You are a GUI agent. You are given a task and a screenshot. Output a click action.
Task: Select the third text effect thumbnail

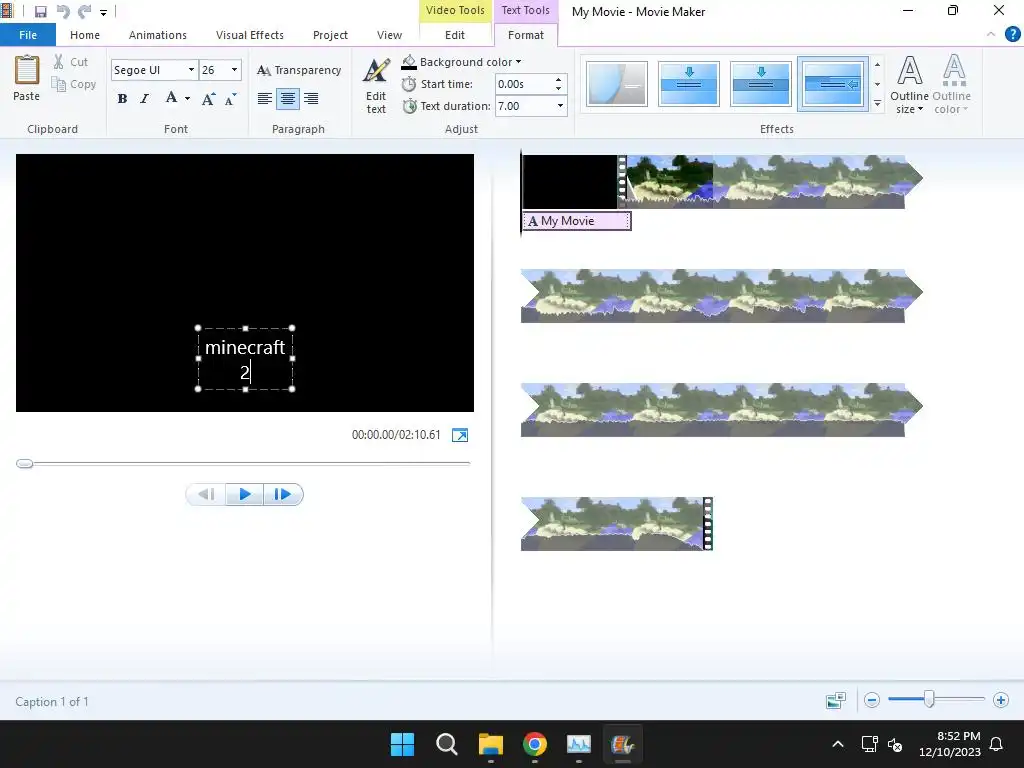click(760, 84)
